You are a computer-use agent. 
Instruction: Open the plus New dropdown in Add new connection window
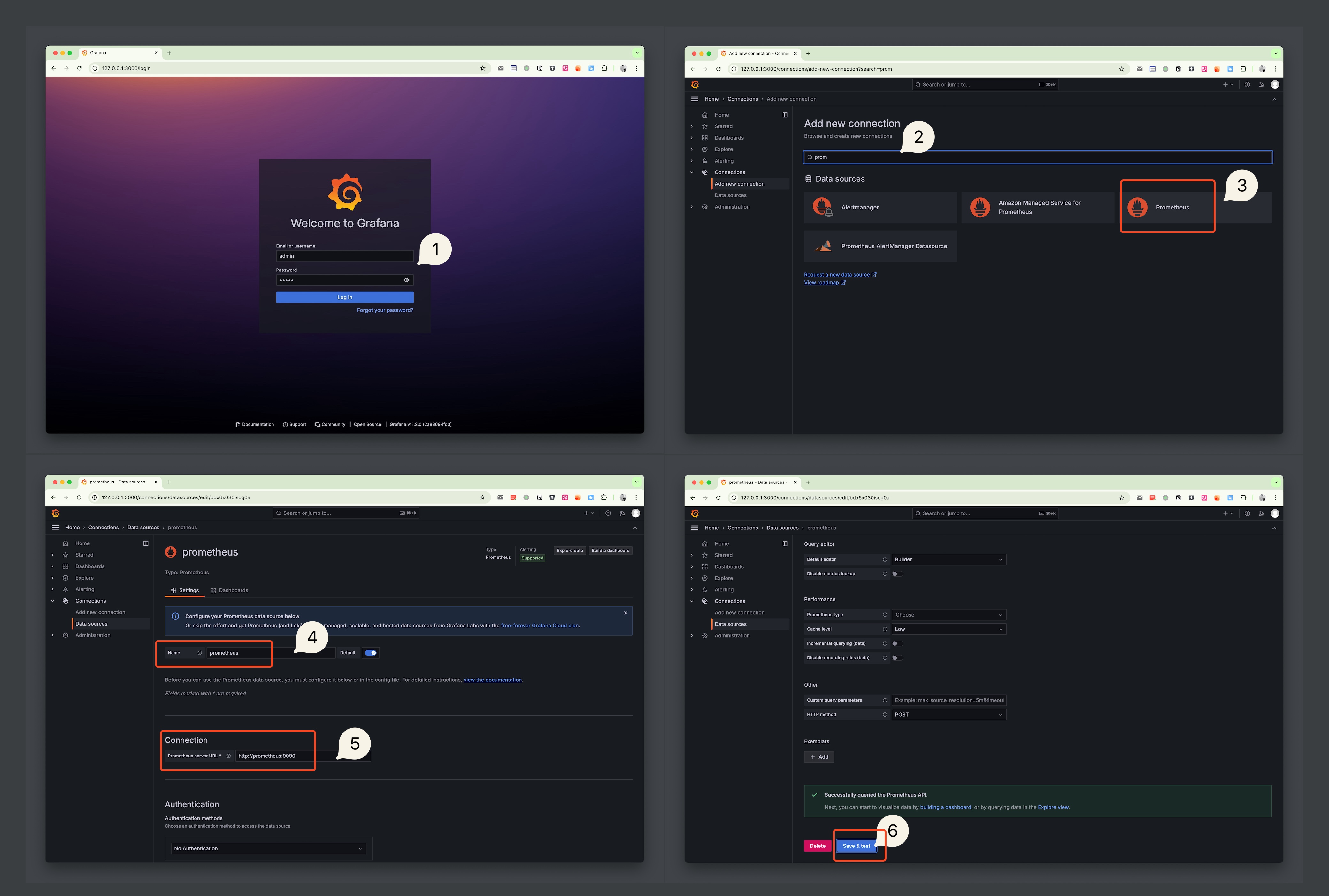[1228, 85]
